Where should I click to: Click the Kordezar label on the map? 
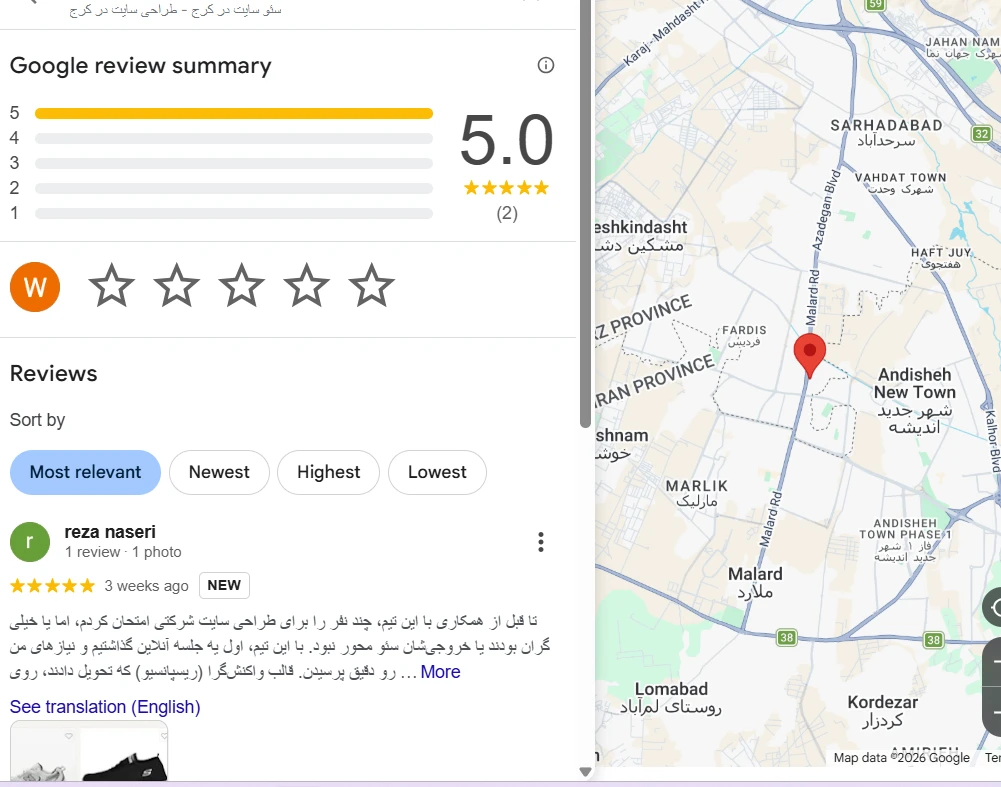coord(883,711)
